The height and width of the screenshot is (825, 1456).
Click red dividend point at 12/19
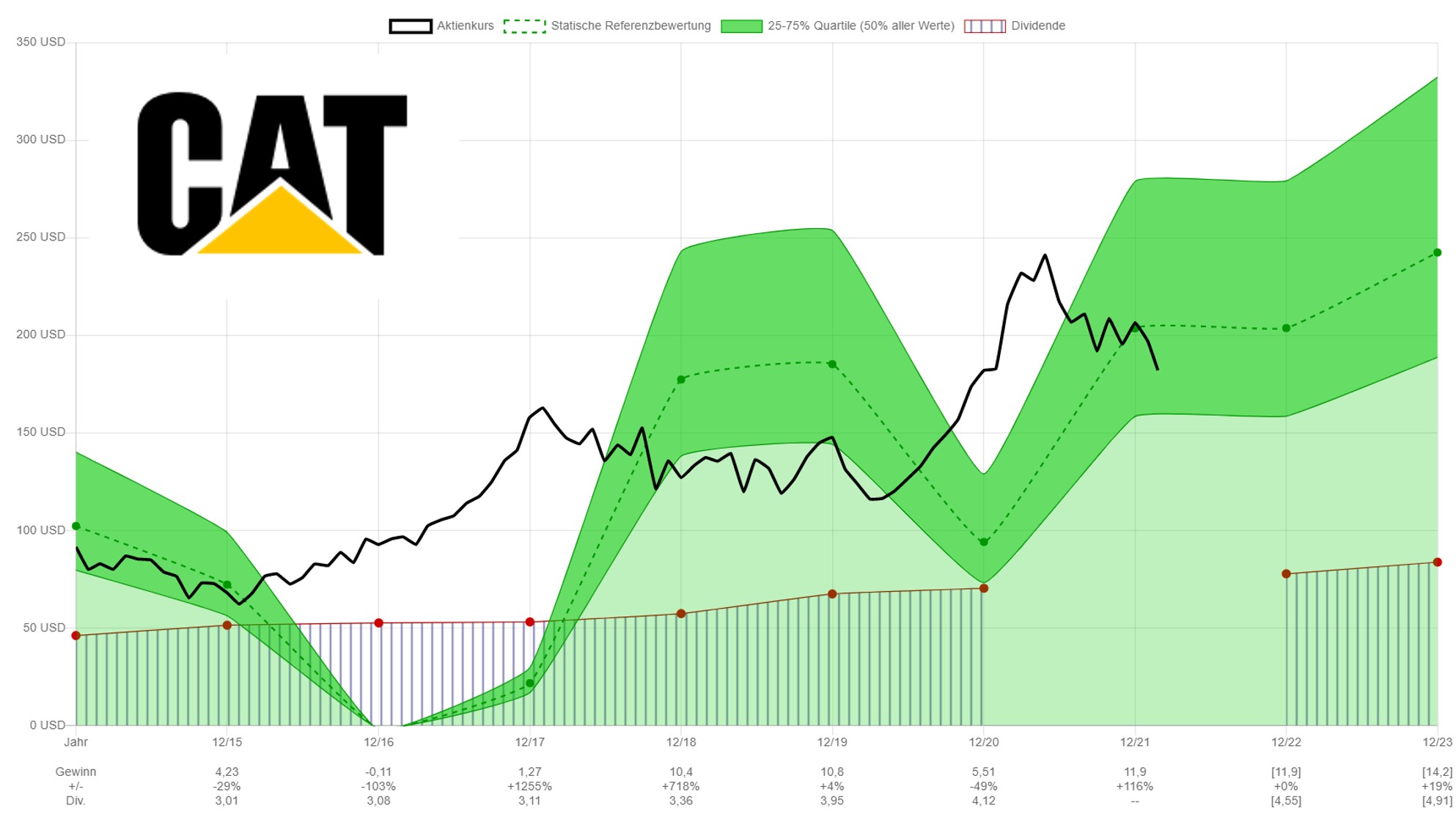pos(832,594)
